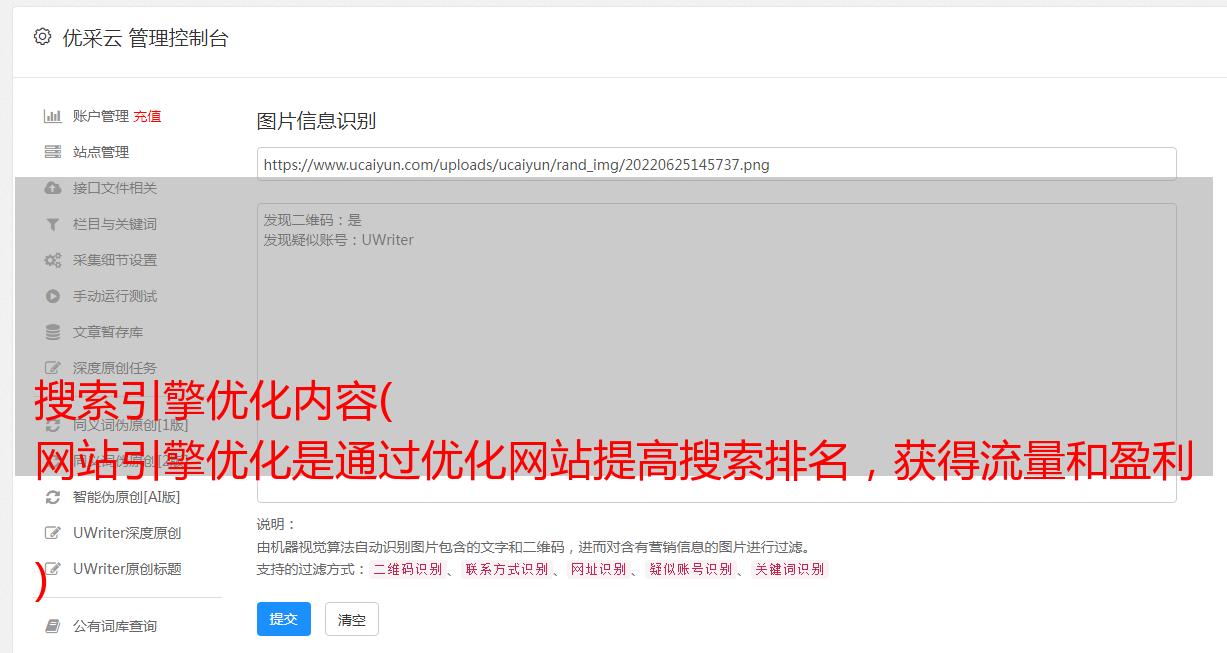Open 公有词库查询 menu item
This screenshot has height=653, width=1227.
tap(115, 626)
